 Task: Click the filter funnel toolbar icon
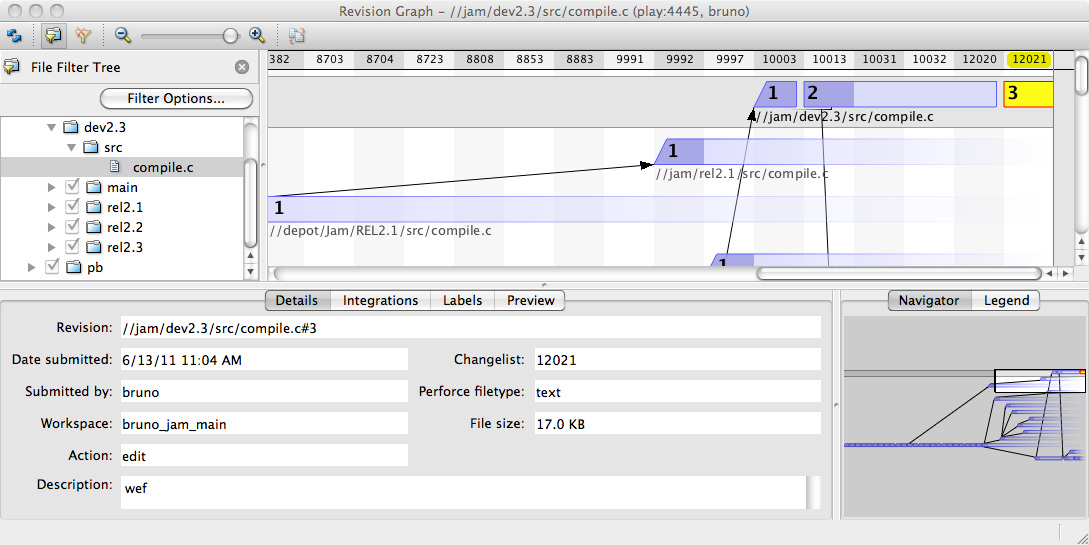point(83,35)
